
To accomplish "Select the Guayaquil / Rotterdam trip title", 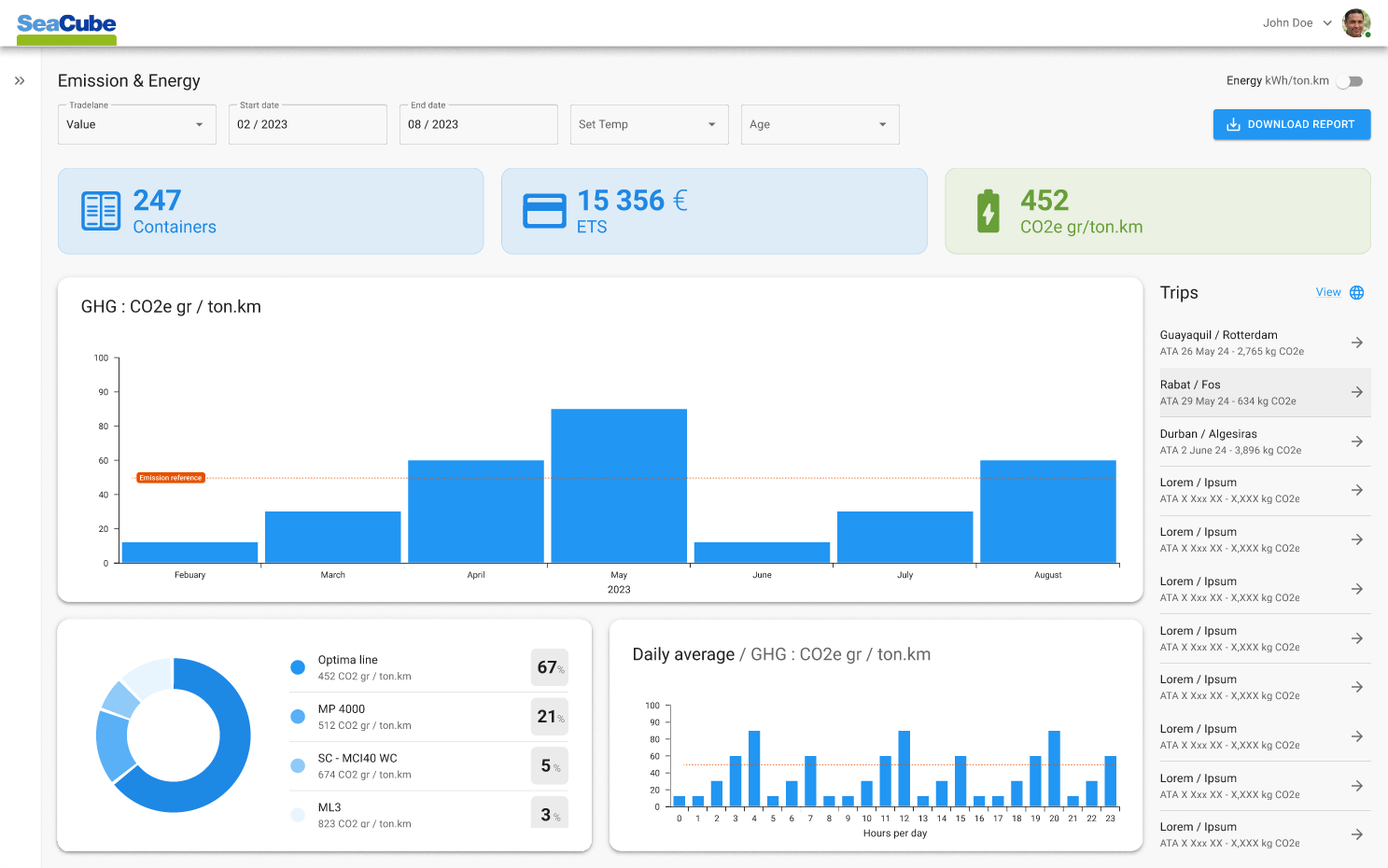I will pos(1218,335).
